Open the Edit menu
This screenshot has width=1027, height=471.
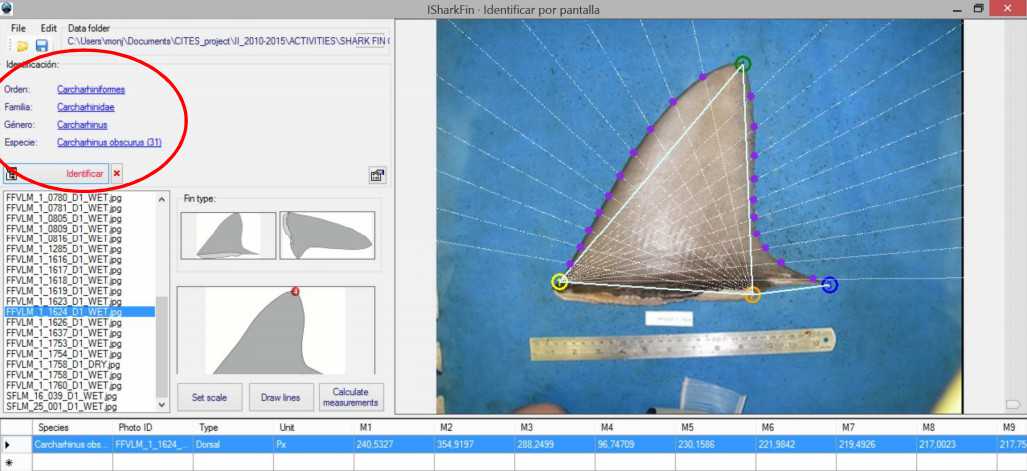[x=48, y=28]
